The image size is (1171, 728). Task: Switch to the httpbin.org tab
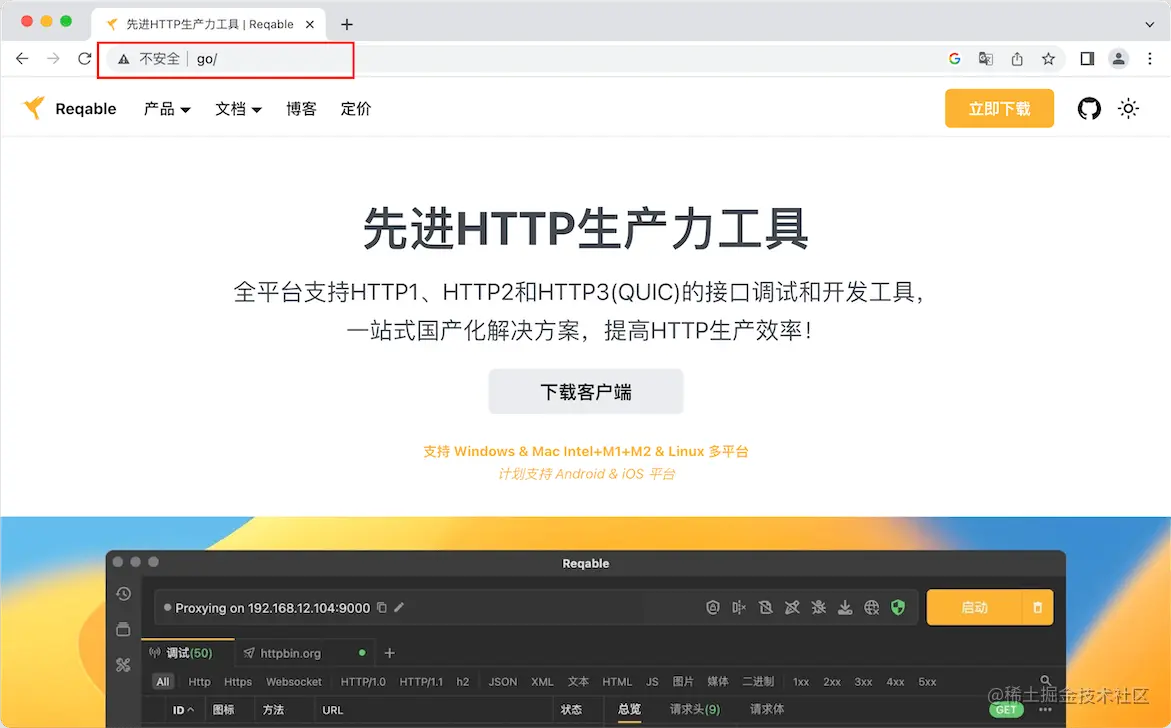(305, 653)
